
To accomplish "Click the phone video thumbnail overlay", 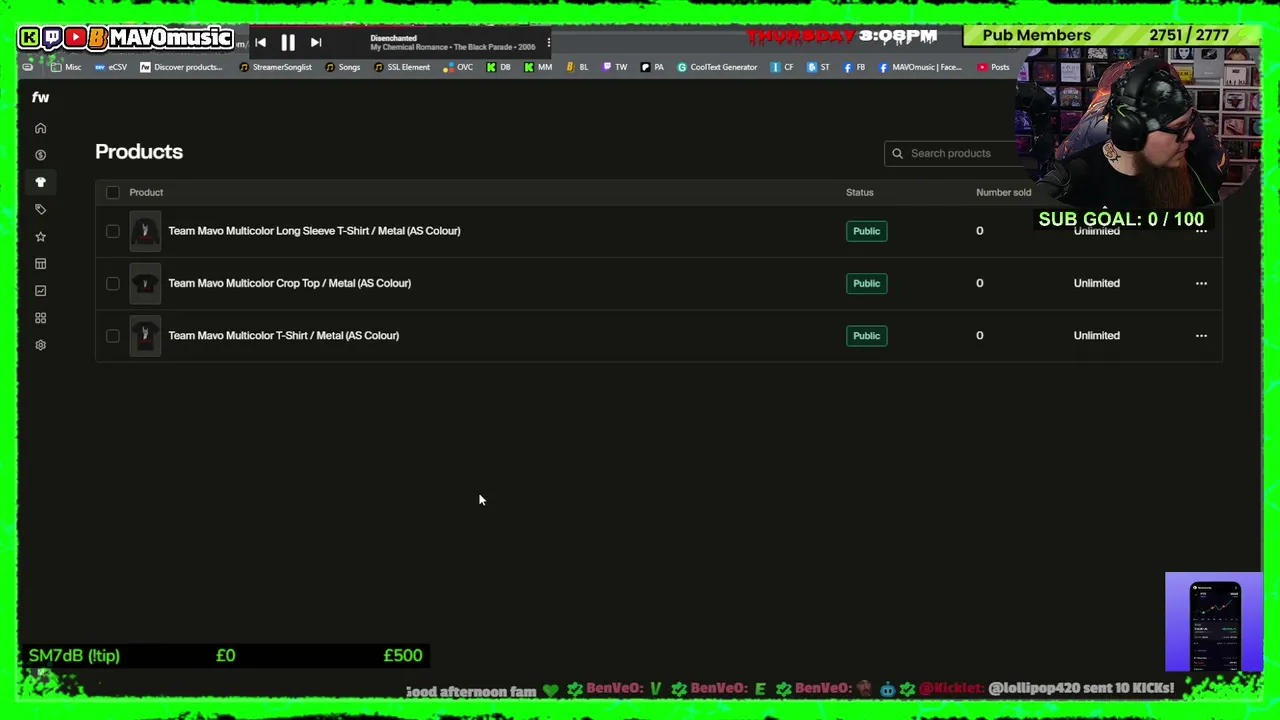I will (1213, 622).
